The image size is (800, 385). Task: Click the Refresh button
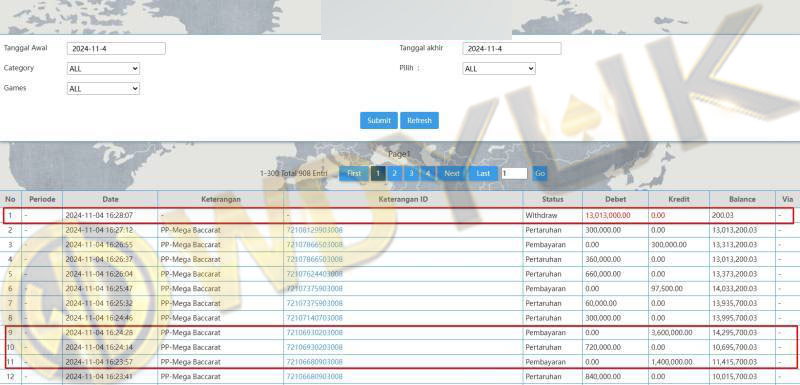click(419, 120)
